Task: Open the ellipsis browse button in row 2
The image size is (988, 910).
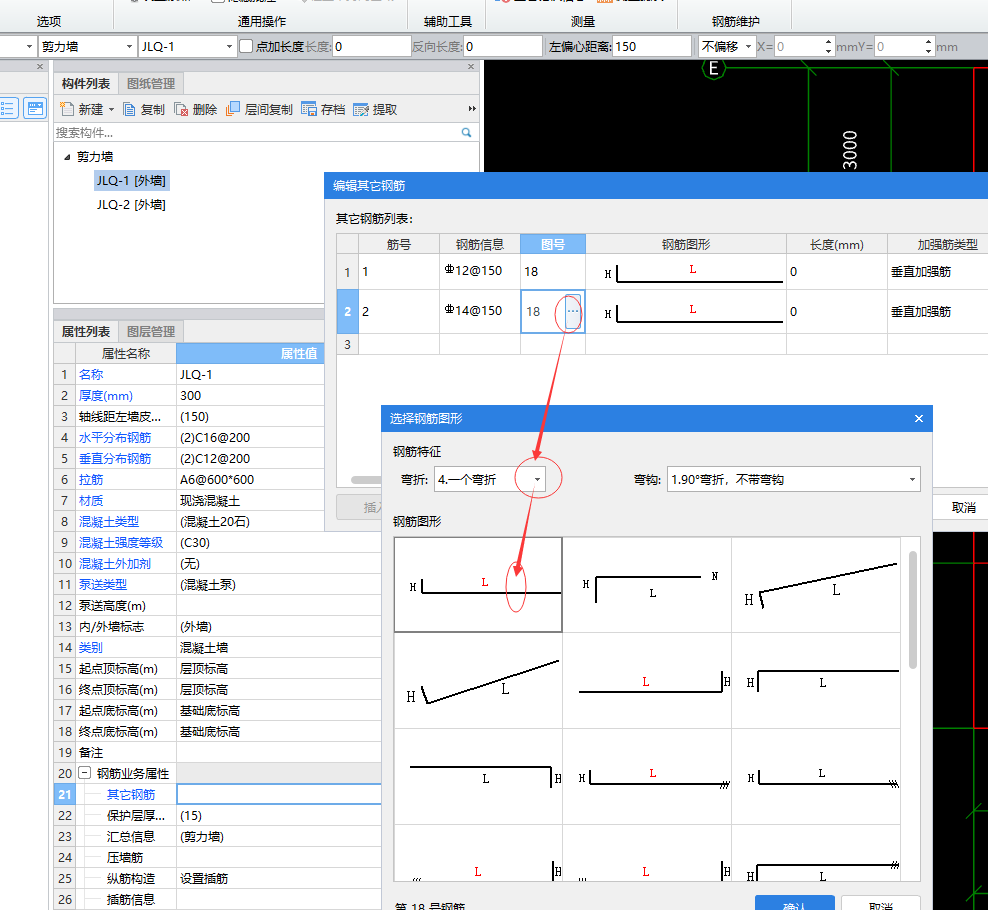Action: click(x=572, y=312)
